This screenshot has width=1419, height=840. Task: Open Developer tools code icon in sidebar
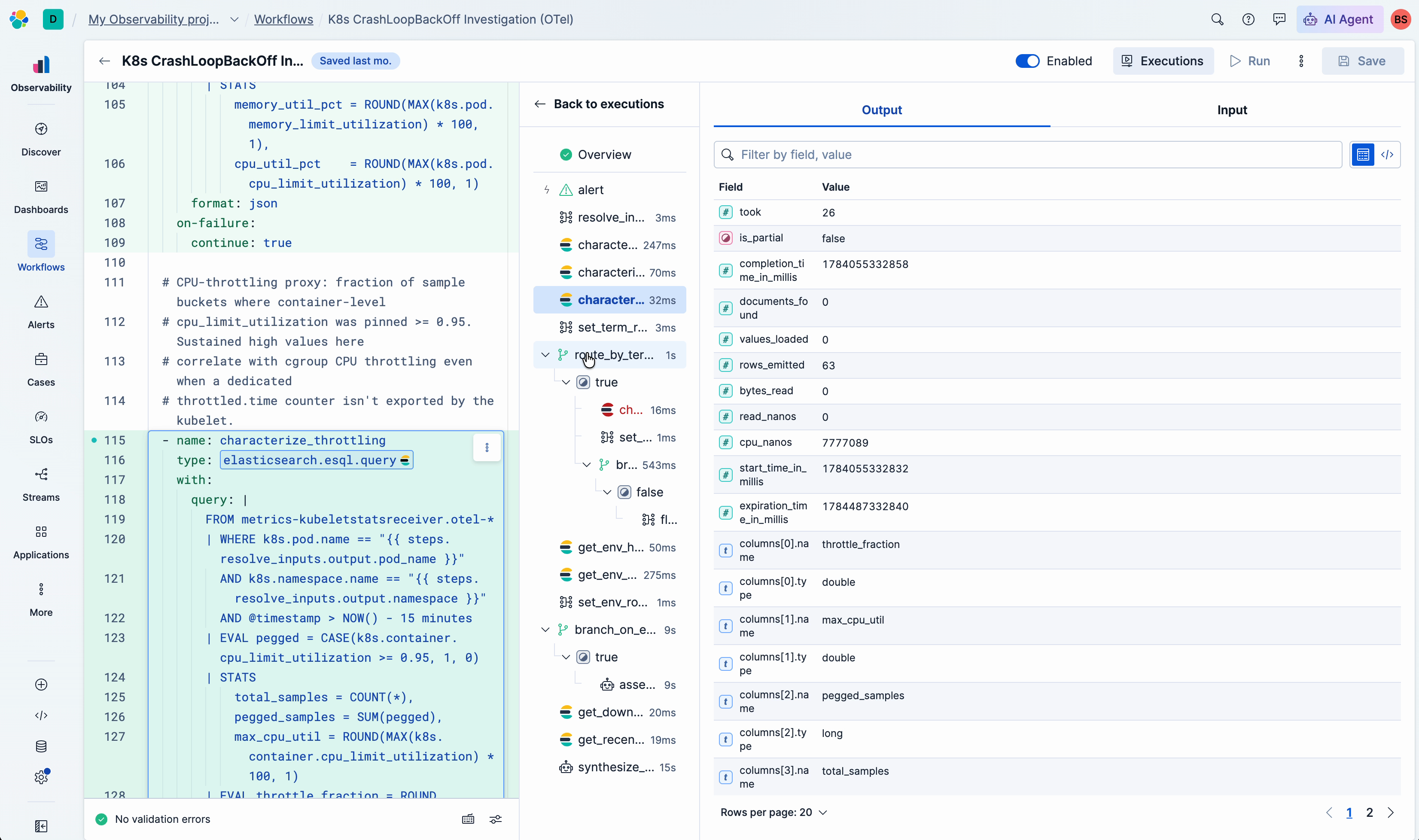pos(41,715)
